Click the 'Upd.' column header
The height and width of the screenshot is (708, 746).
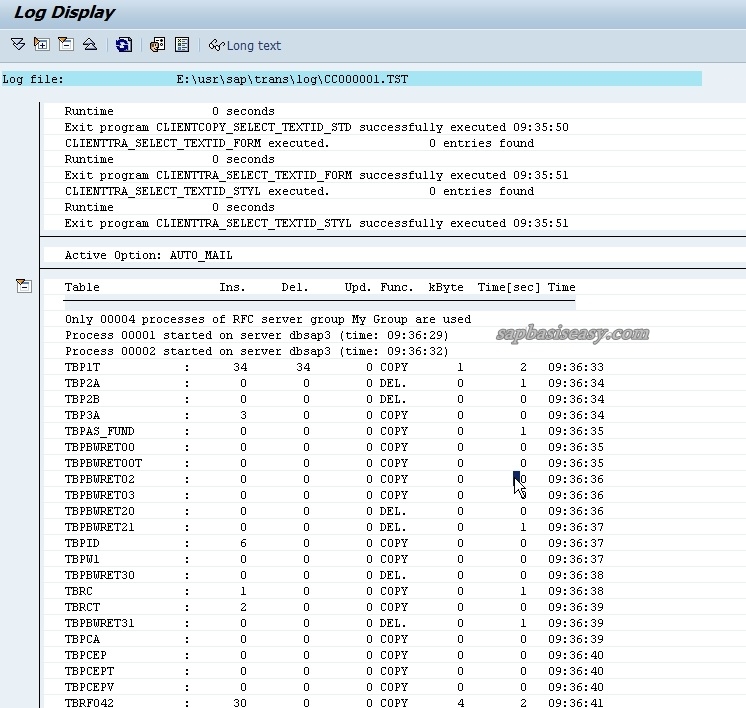point(358,287)
